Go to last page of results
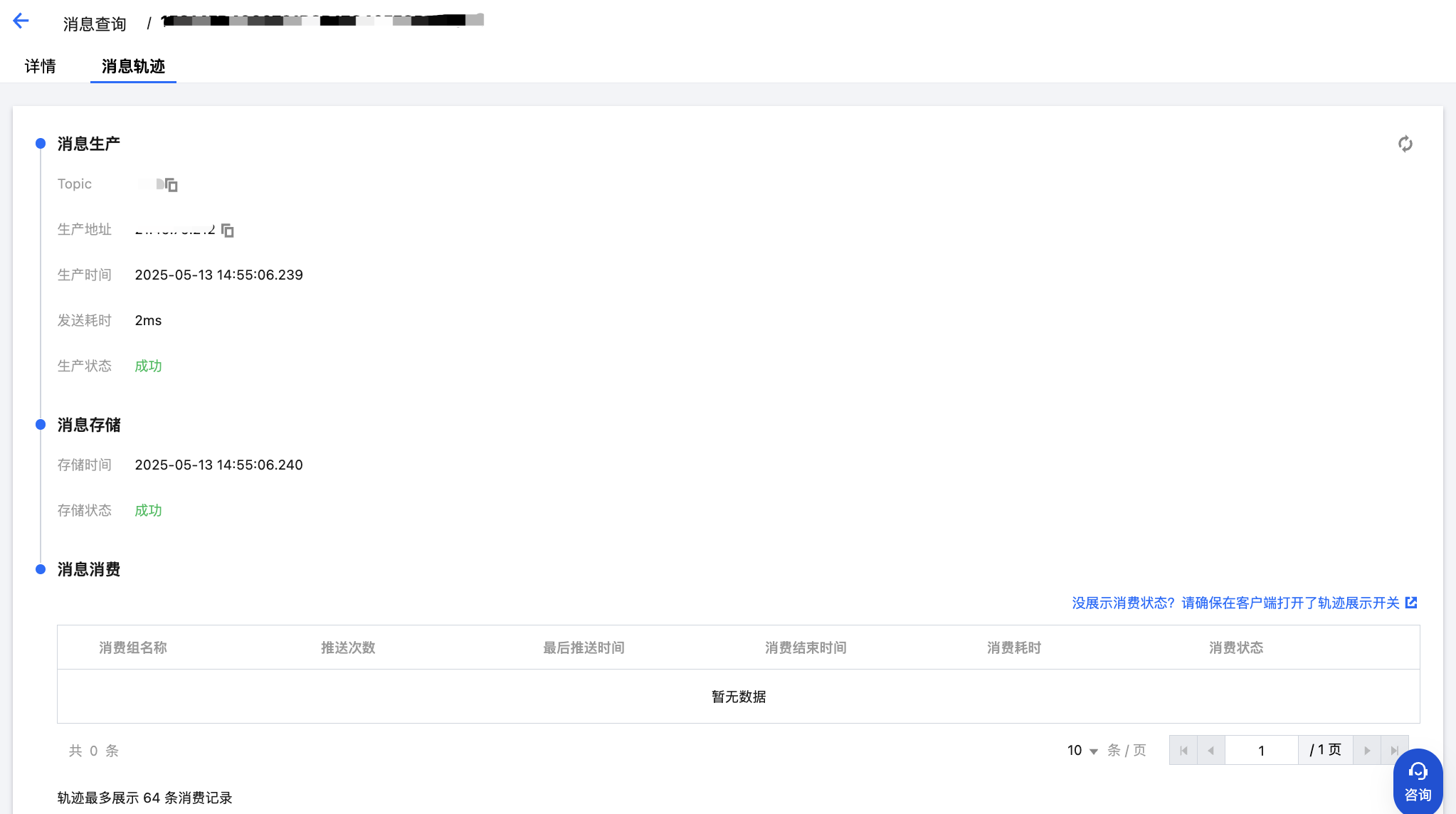This screenshot has width=1456, height=814. coord(1393,751)
